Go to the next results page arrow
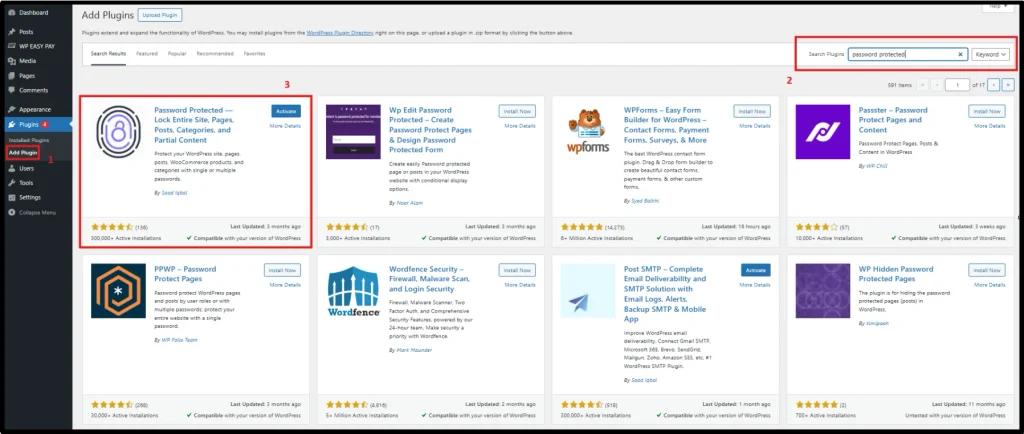The width and height of the screenshot is (1024, 434). pyautogui.click(x=993, y=85)
